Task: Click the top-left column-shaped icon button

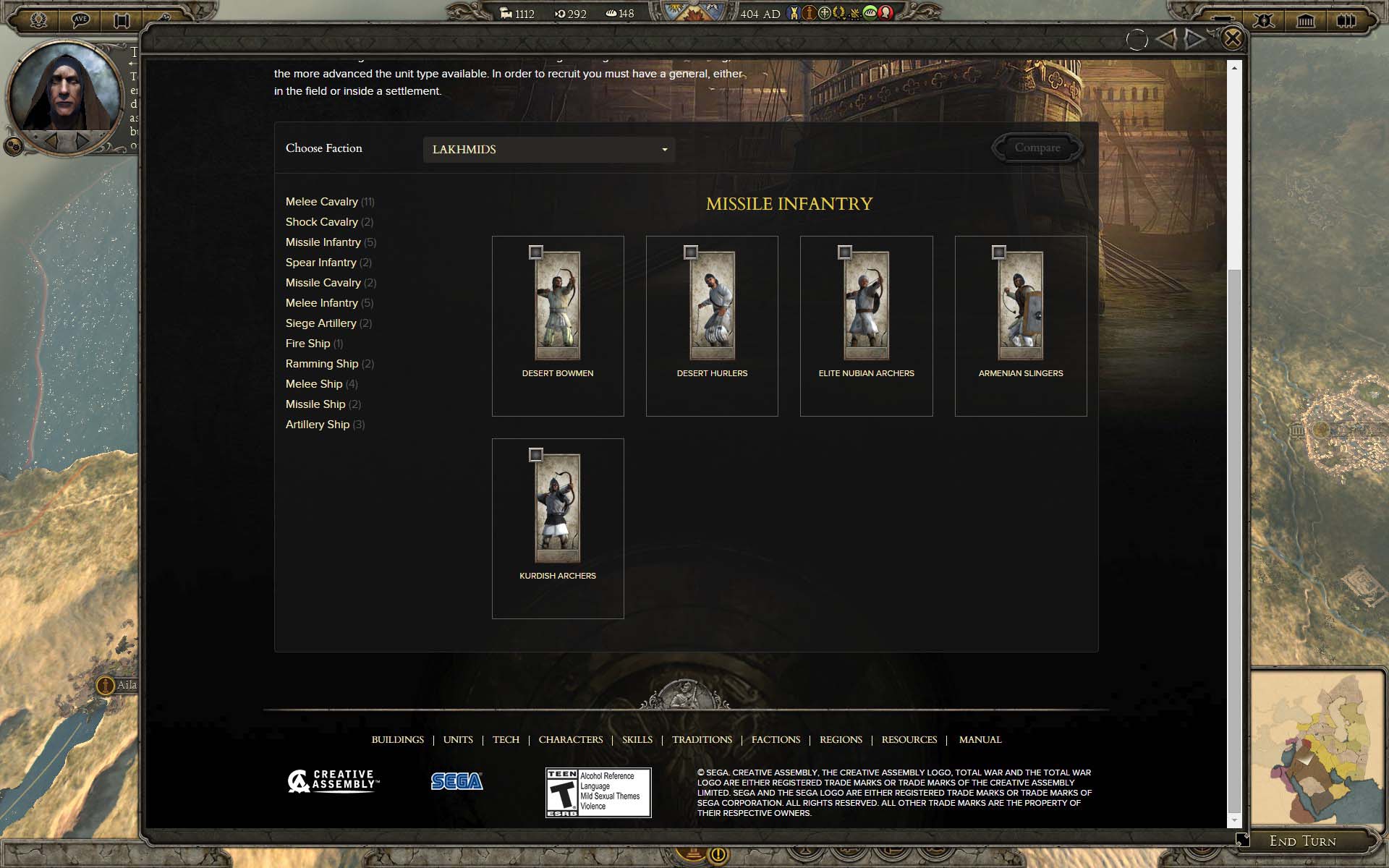Action: click(x=122, y=20)
